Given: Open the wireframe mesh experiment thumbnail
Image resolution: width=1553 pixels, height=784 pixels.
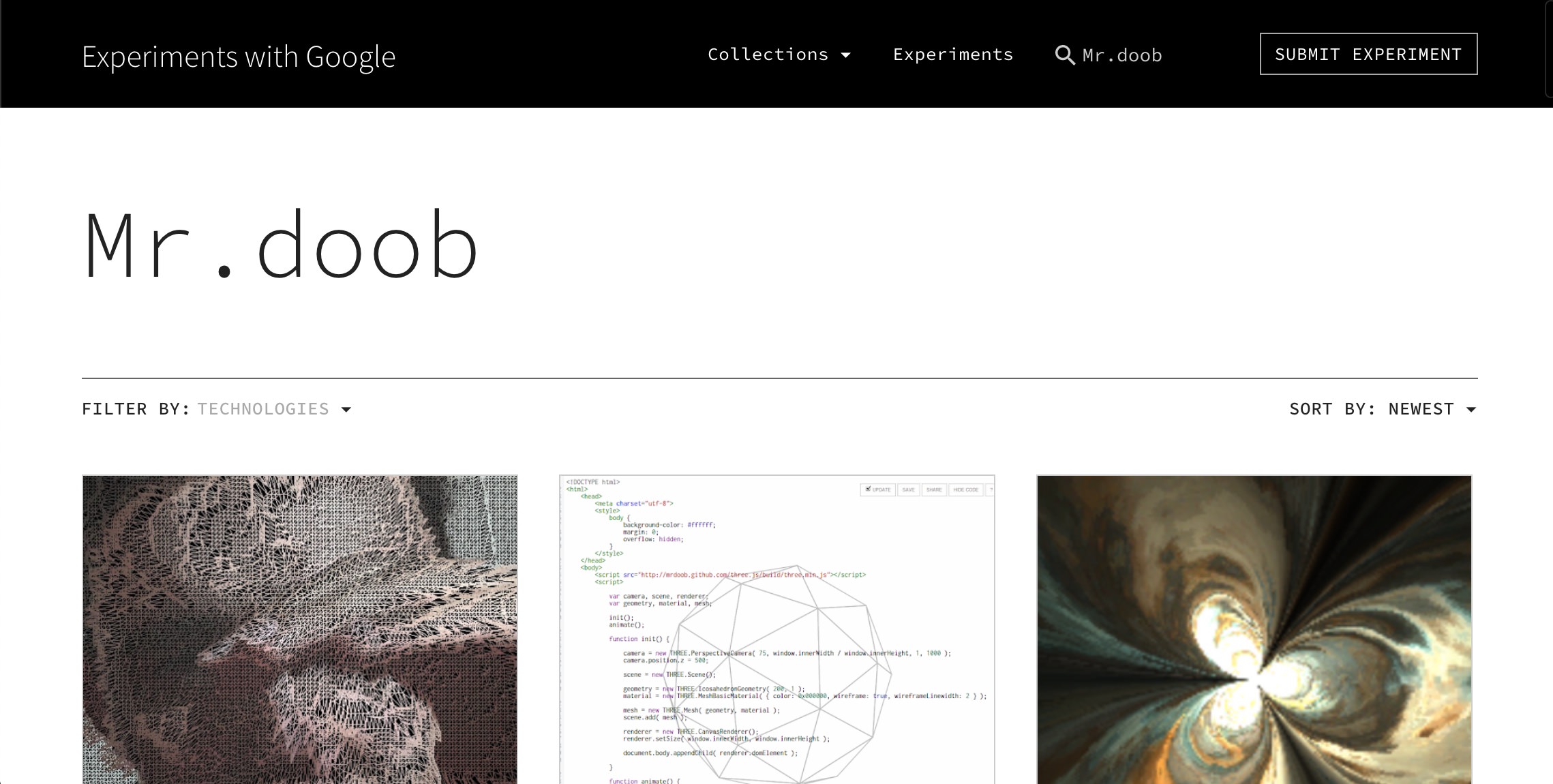Looking at the screenshot, I should pos(299,631).
